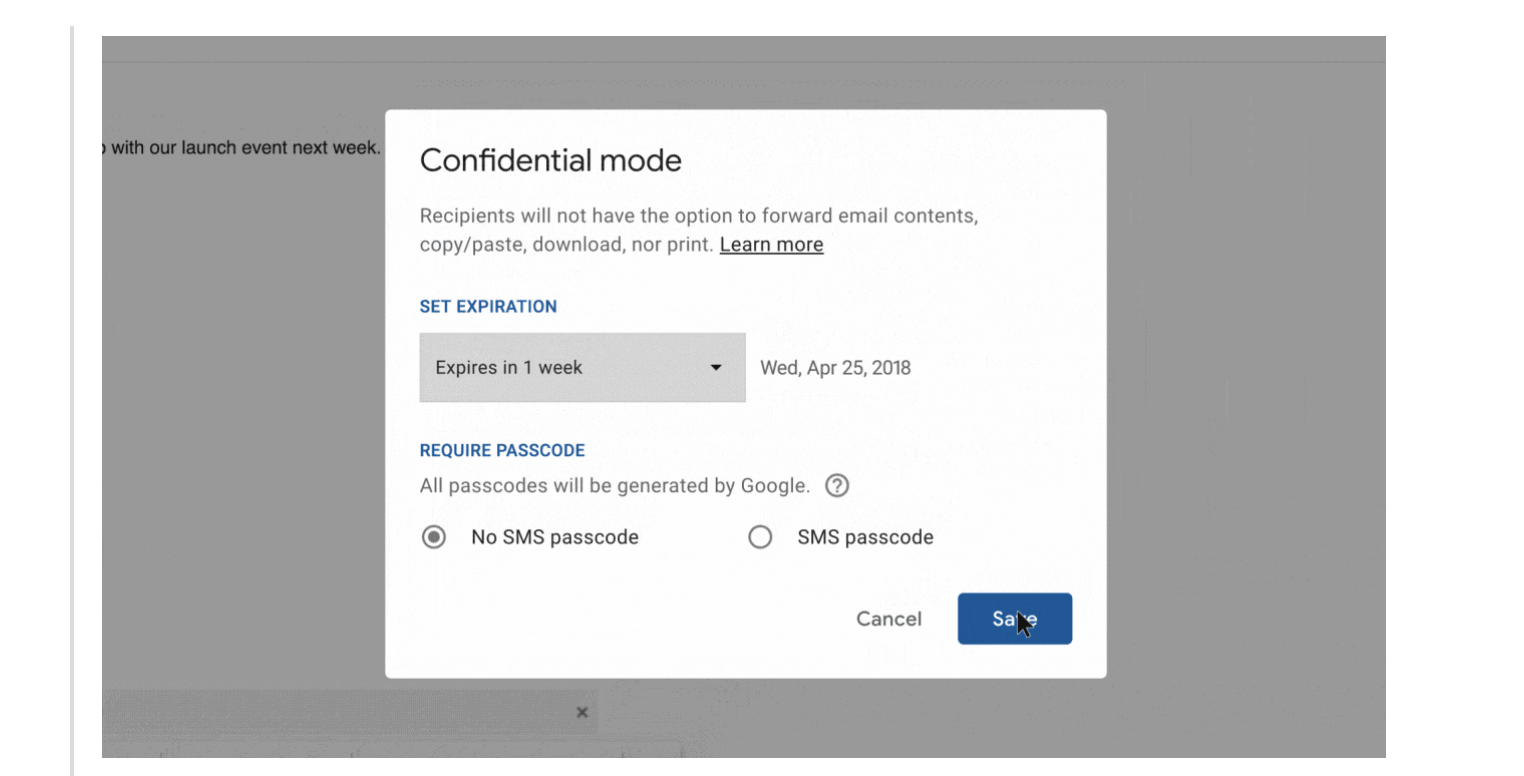Click the "Recipients will not have" description text
This screenshot has width=1524, height=776.
coord(698,230)
